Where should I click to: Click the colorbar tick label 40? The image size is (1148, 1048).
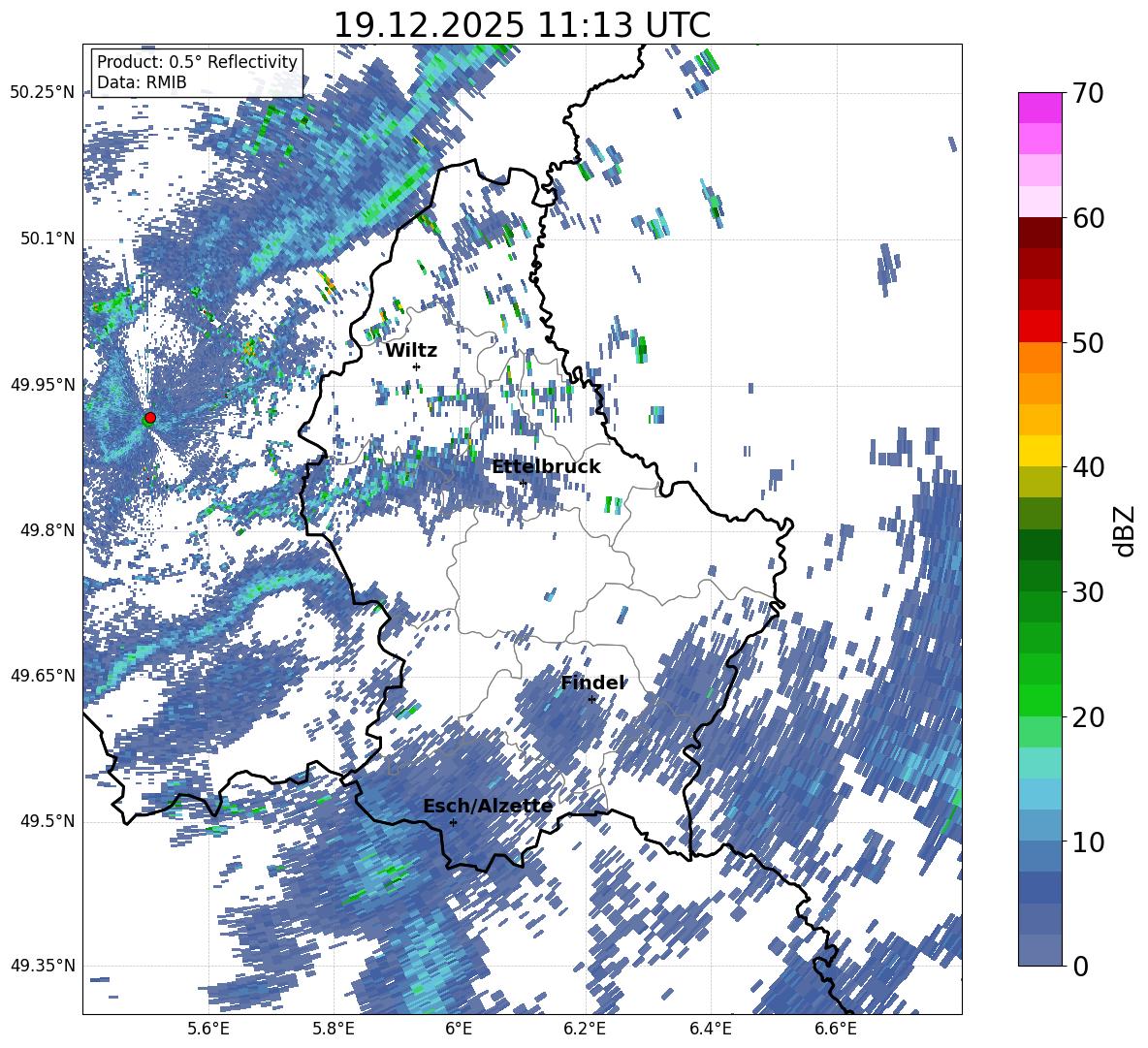pyautogui.click(x=1088, y=467)
